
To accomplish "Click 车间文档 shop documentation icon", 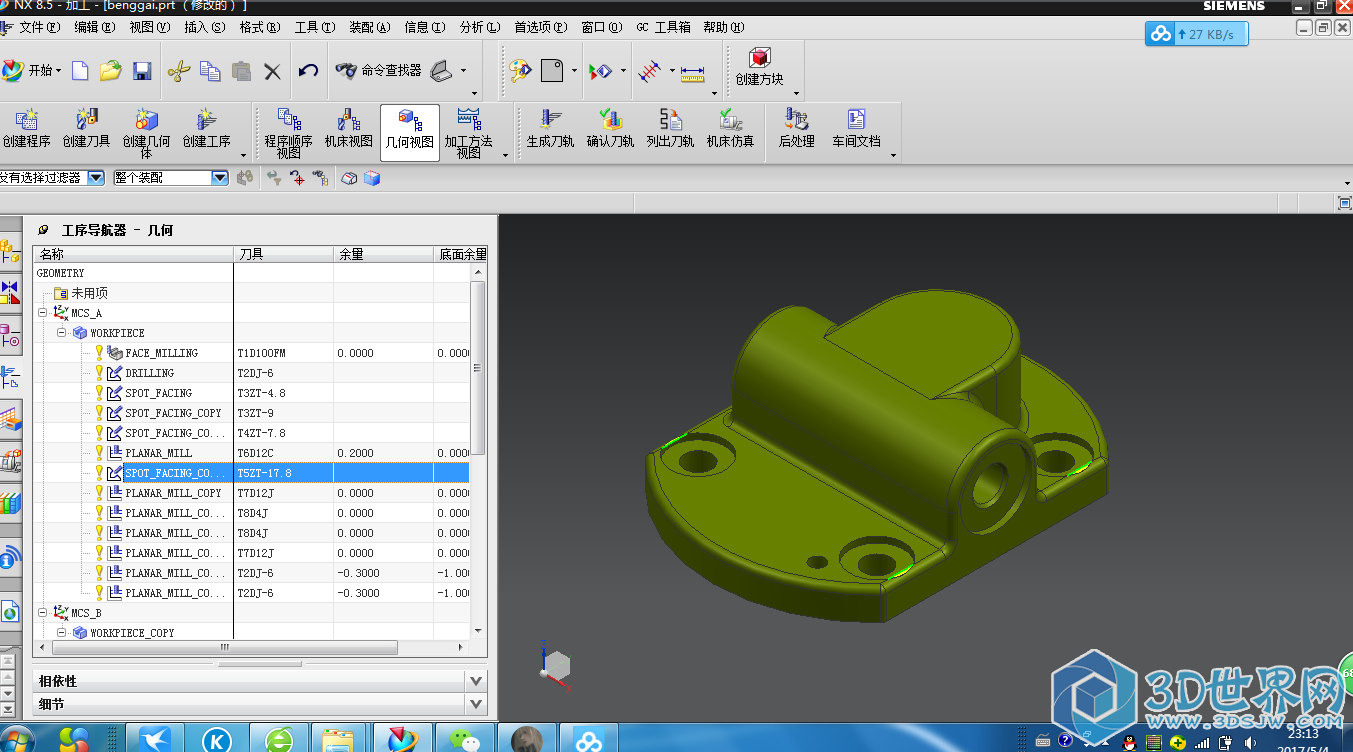I will (857, 129).
